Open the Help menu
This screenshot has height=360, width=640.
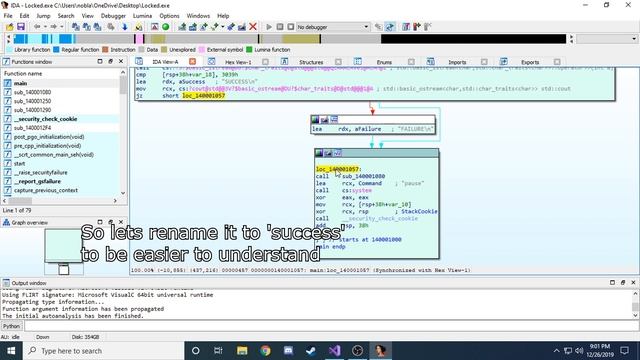click(x=223, y=16)
